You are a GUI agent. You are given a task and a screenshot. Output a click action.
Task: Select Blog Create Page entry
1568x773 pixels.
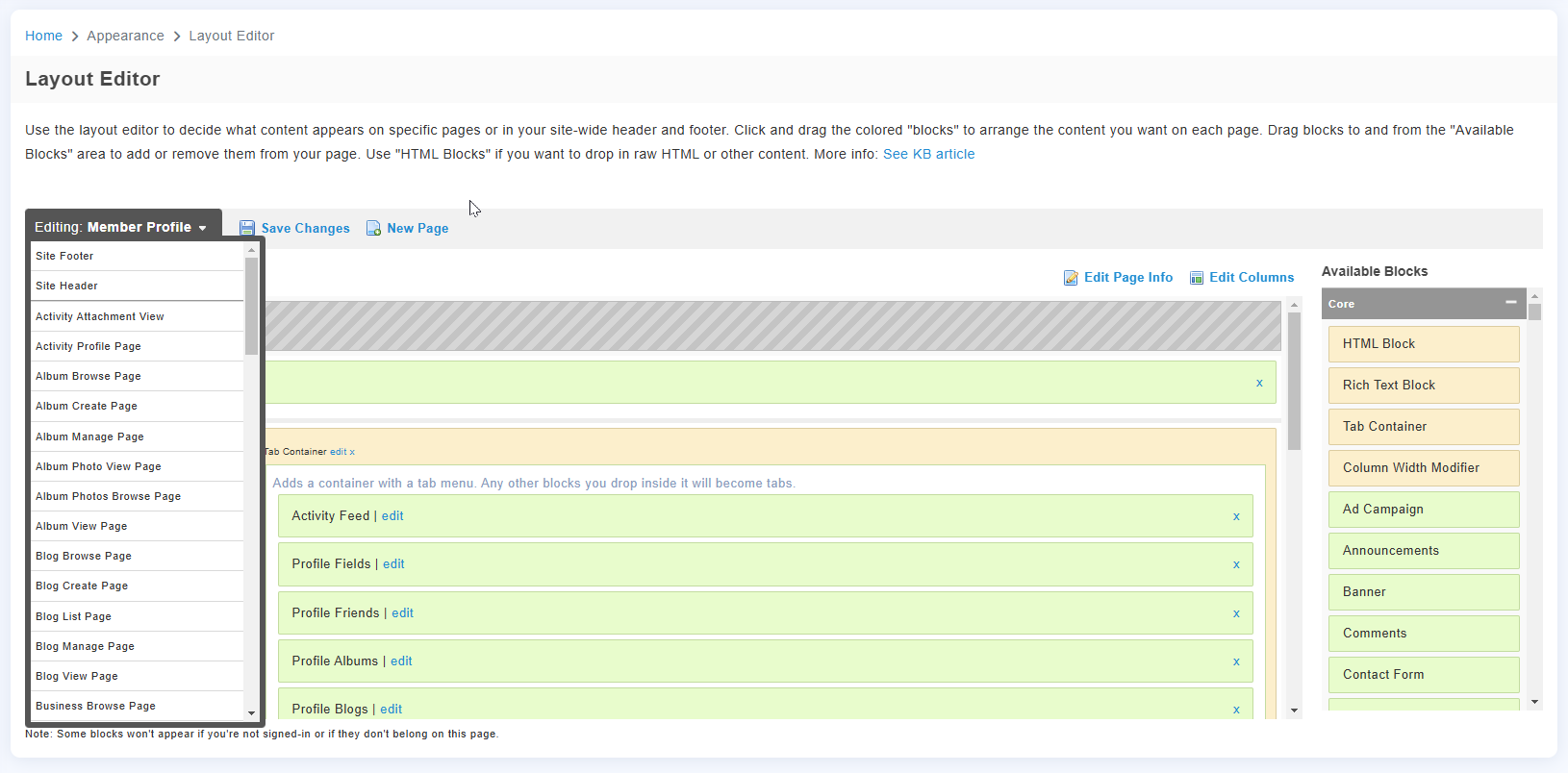137,586
